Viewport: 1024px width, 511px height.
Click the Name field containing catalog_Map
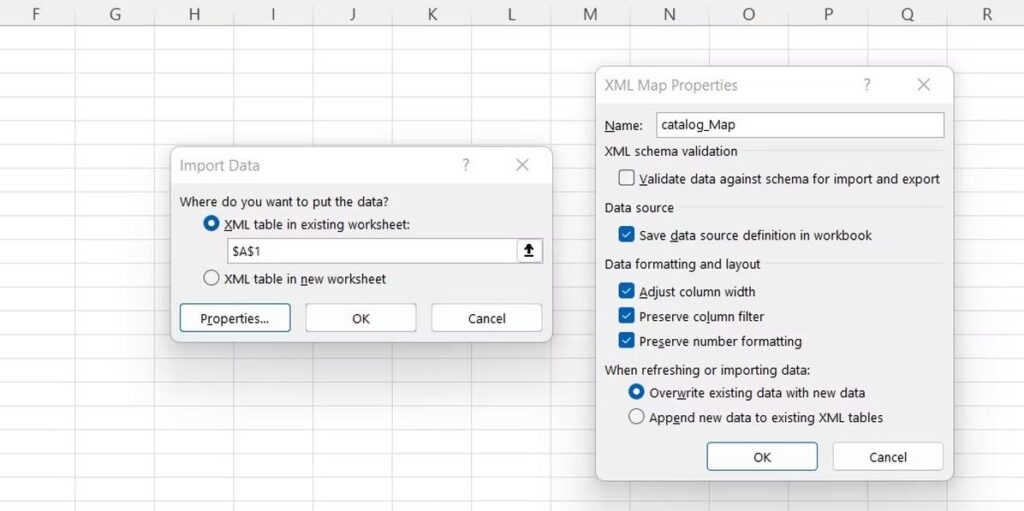799,125
